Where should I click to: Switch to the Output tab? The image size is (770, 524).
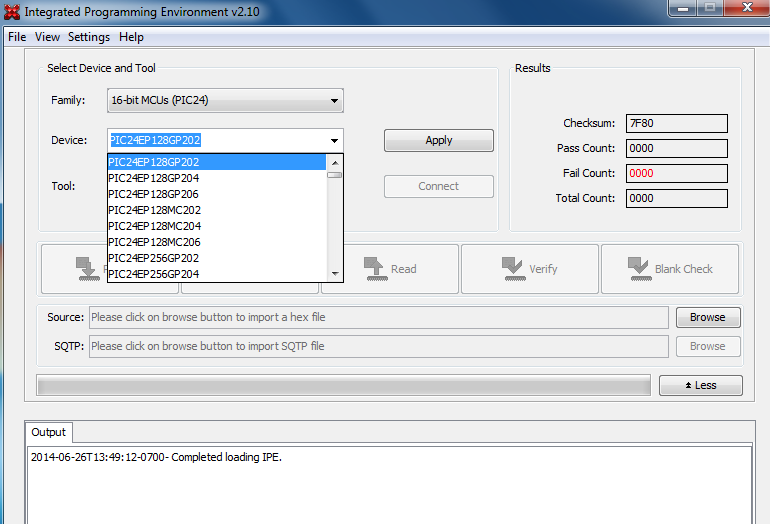coord(48,432)
